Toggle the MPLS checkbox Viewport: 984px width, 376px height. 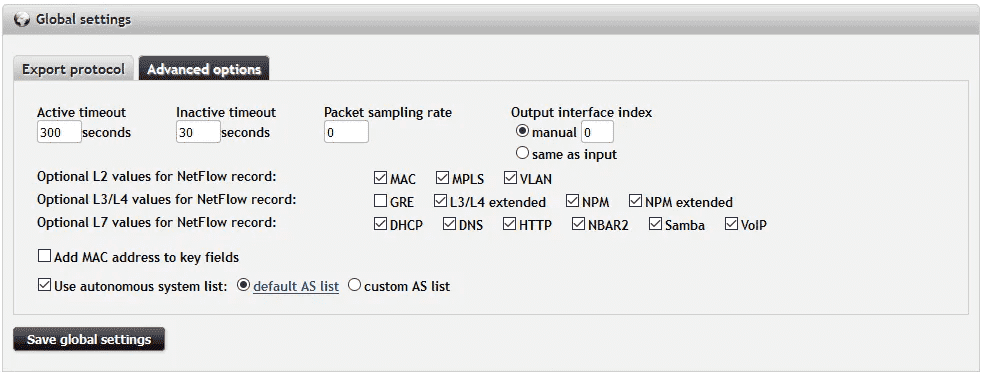pyautogui.click(x=442, y=178)
